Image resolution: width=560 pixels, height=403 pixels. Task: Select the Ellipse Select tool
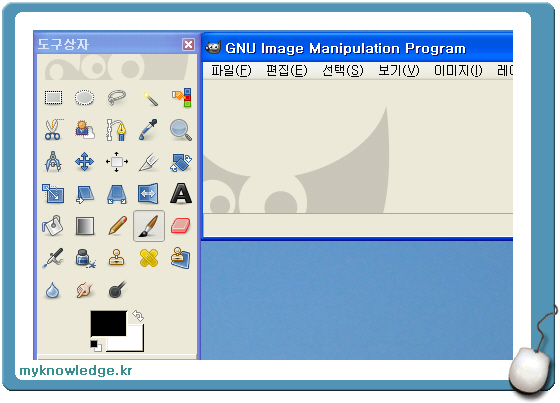85,98
